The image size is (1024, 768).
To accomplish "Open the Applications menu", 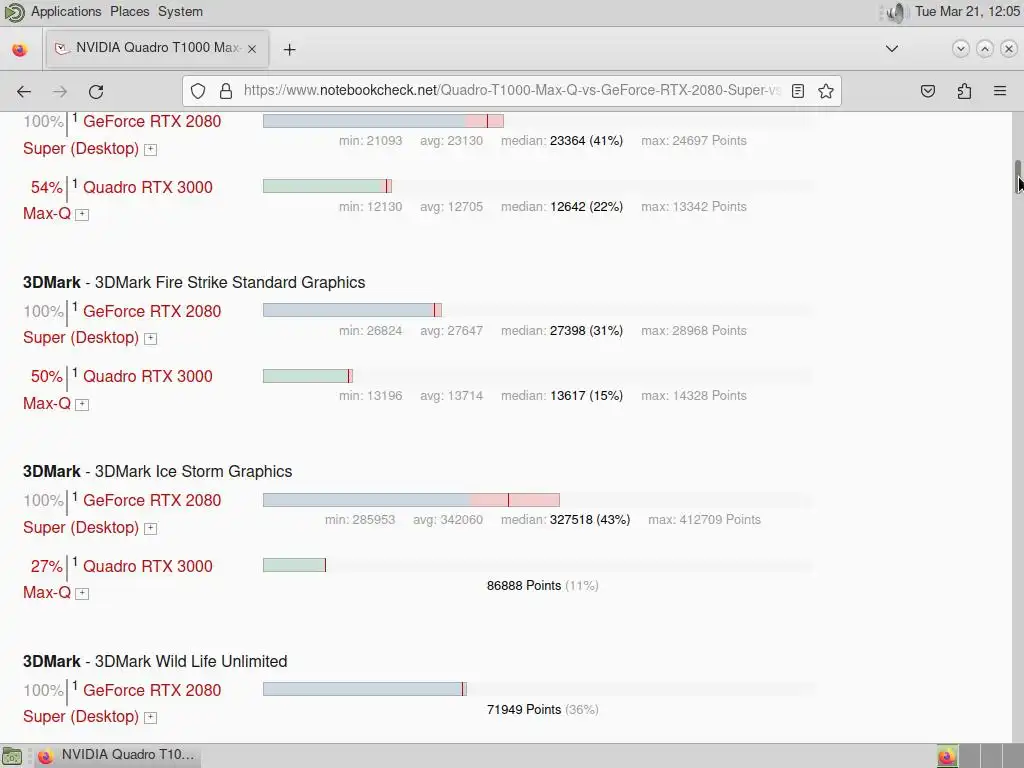I will point(66,11).
